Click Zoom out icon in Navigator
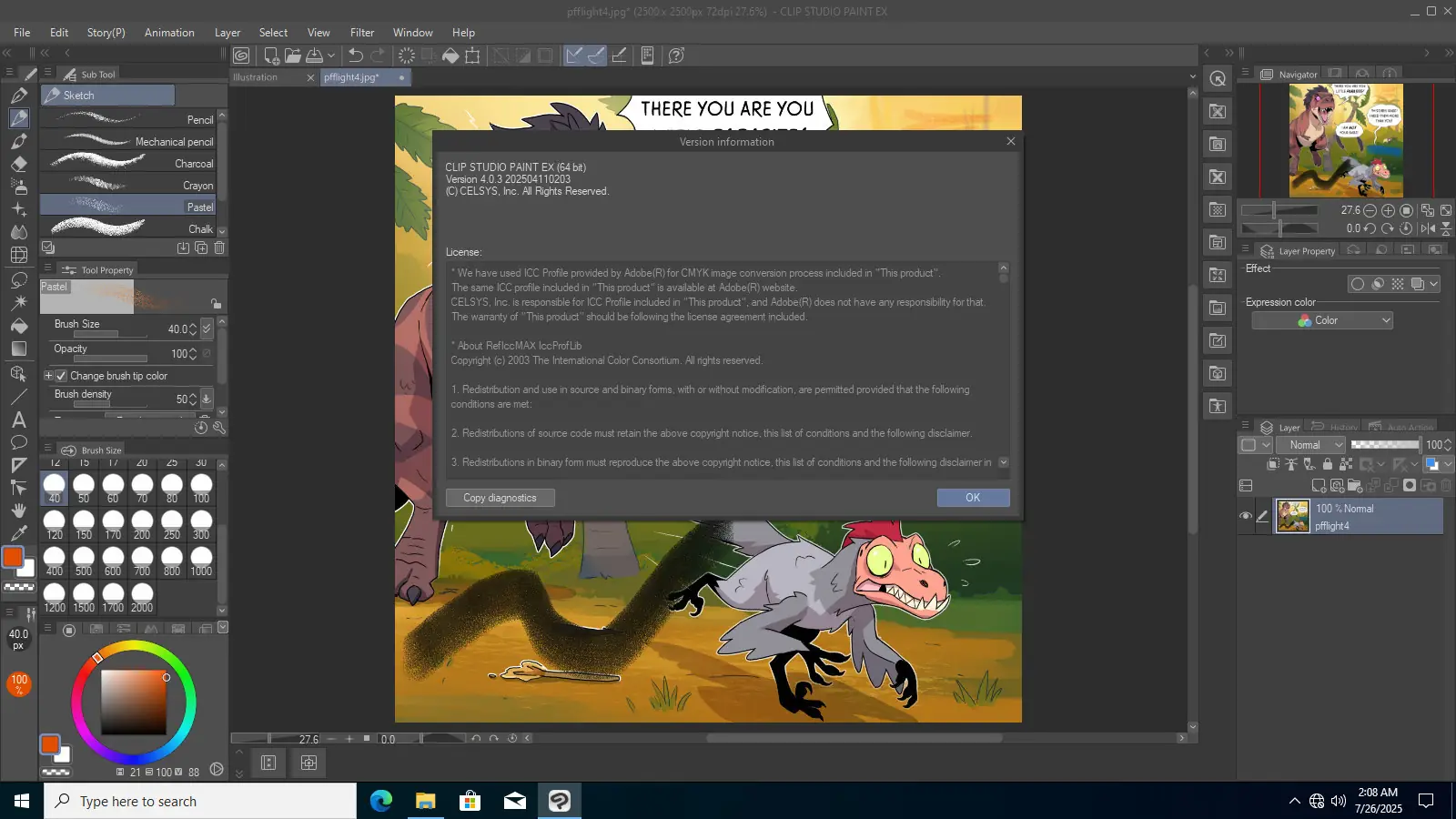The height and width of the screenshot is (819, 1456). (x=1370, y=210)
